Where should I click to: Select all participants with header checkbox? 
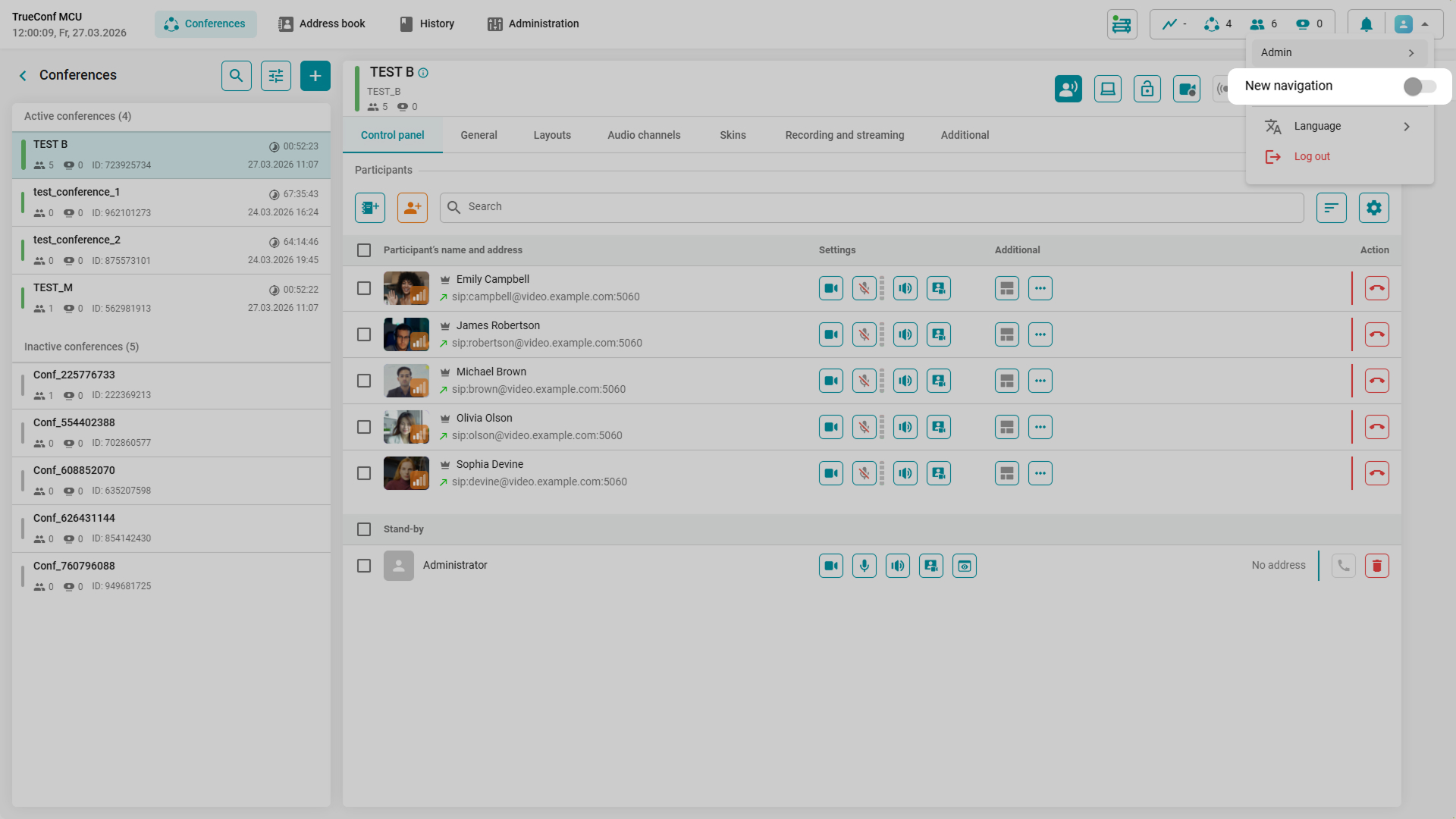tap(364, 250)
